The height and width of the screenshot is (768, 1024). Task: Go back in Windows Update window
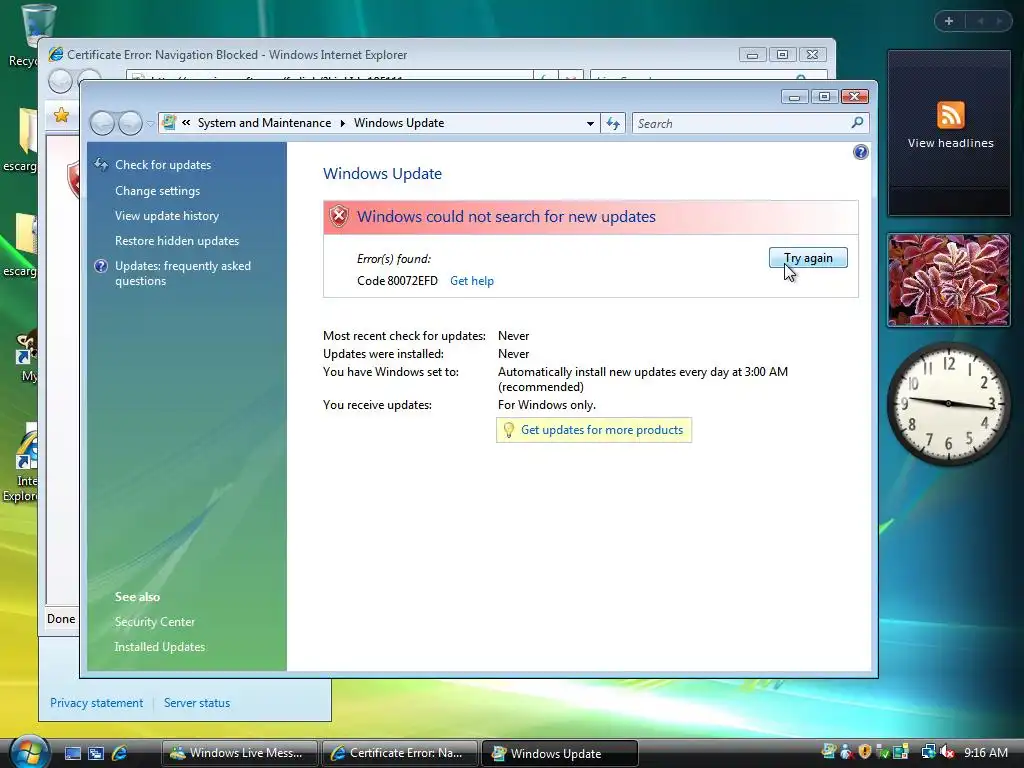[103, 123]
